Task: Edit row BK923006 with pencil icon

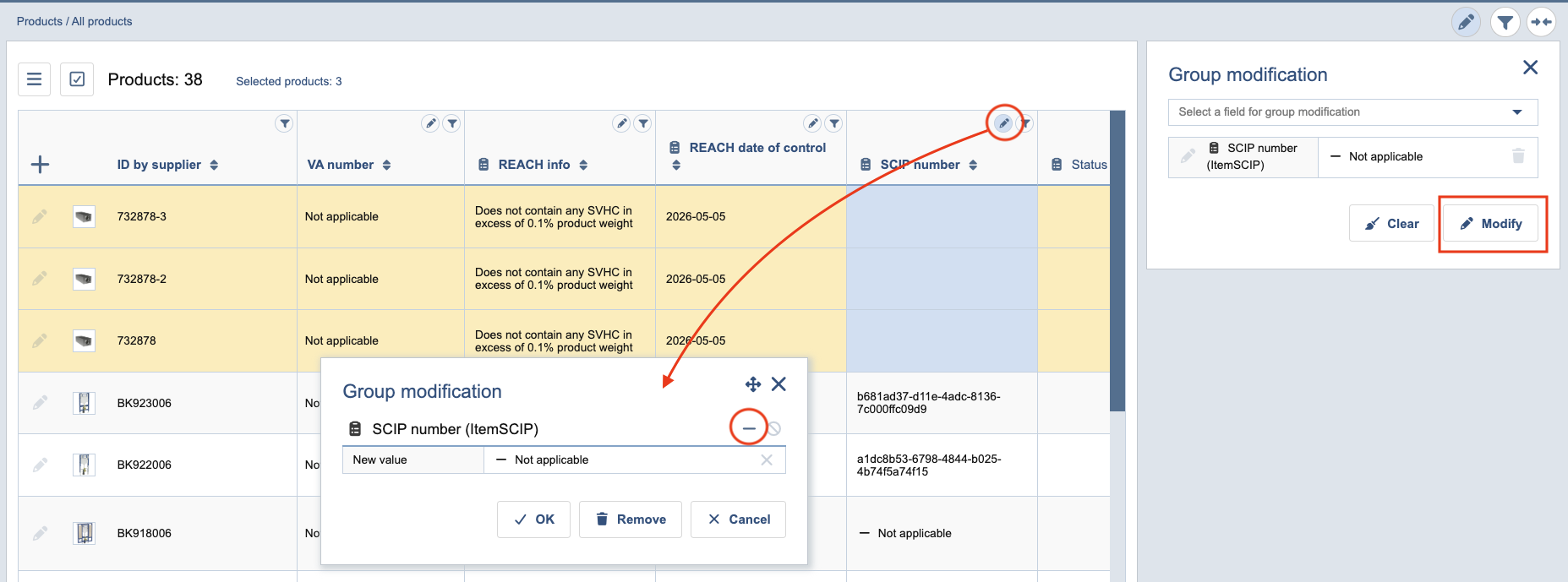Action: tap(40, 403)
